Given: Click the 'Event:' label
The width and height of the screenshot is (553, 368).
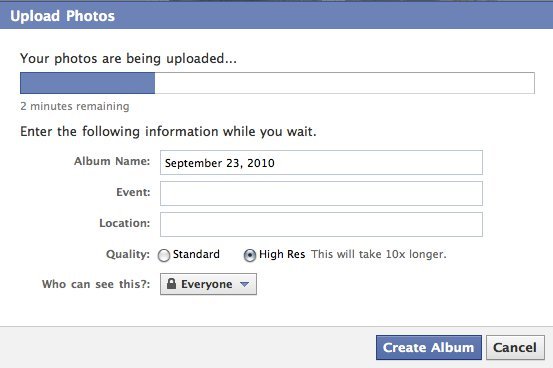Looking at the screenshot, I should [133, 192].
